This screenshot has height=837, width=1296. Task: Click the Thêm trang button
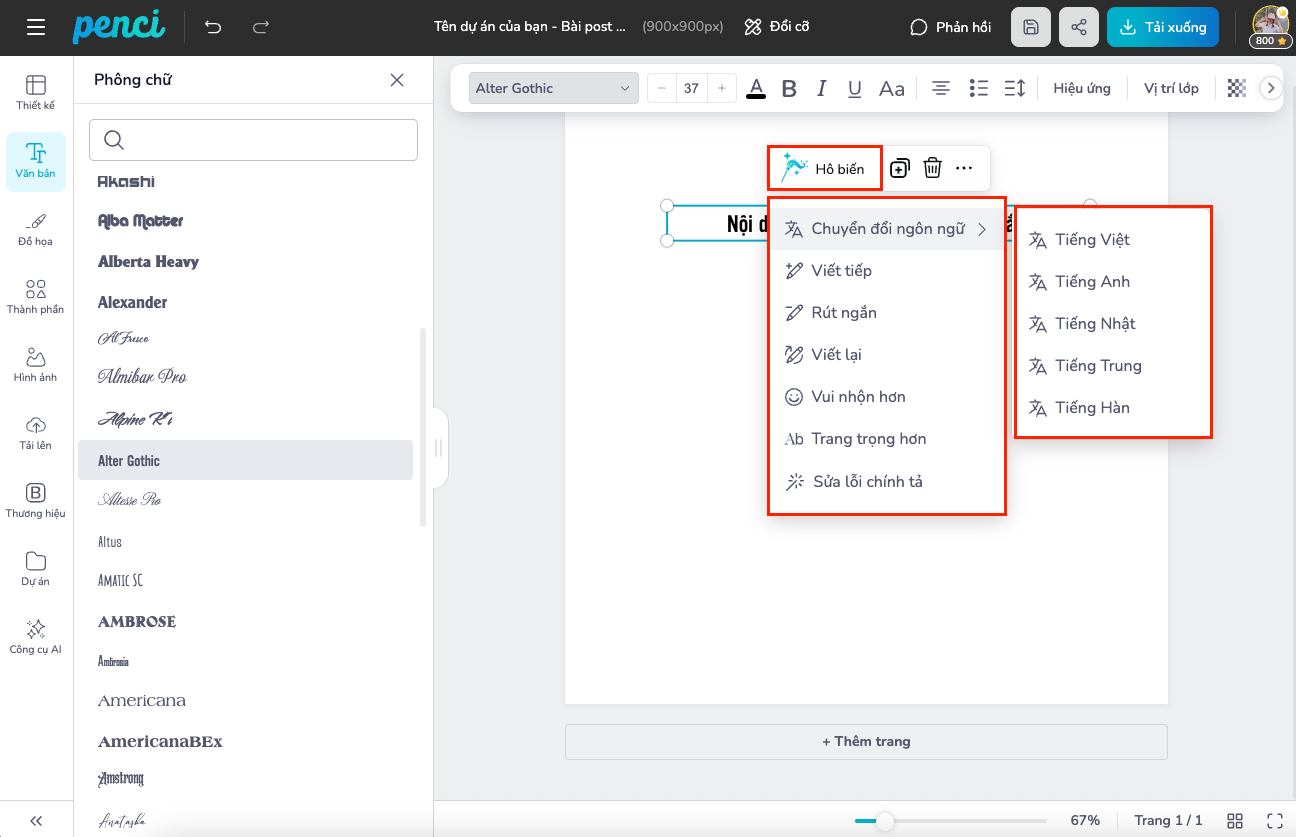pos(866,742)
